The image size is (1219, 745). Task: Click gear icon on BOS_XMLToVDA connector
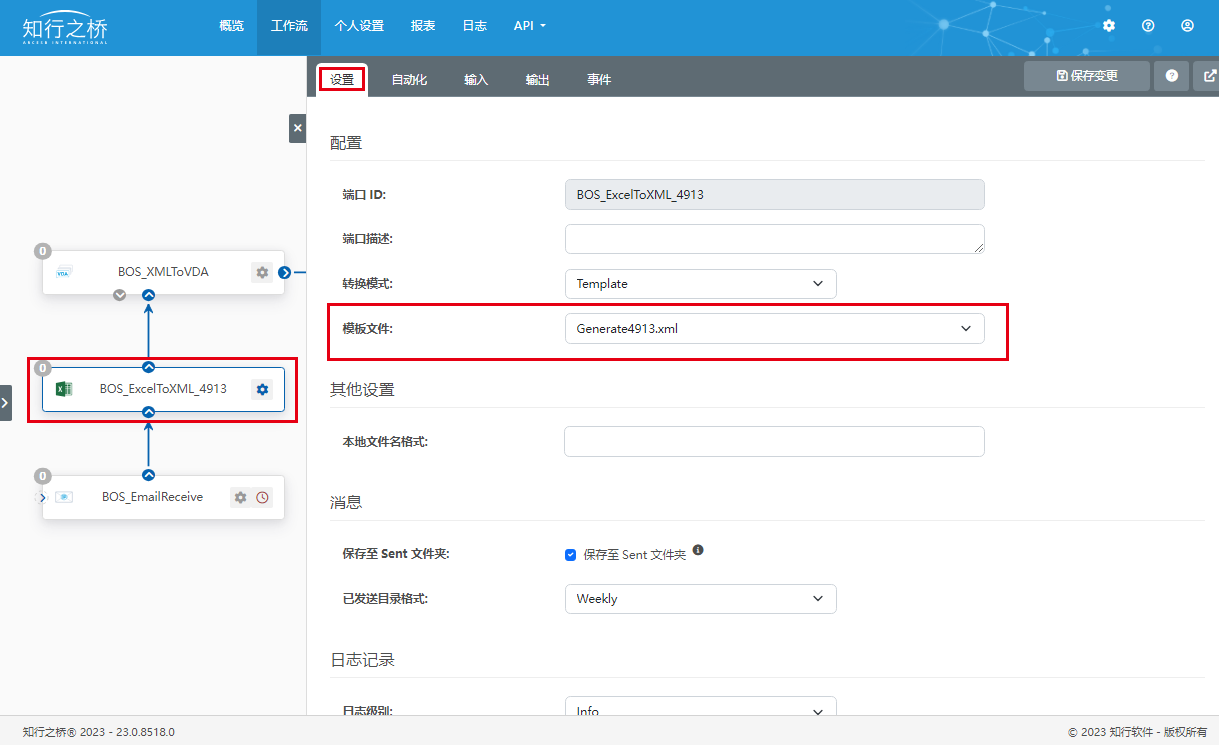[262, 272]
